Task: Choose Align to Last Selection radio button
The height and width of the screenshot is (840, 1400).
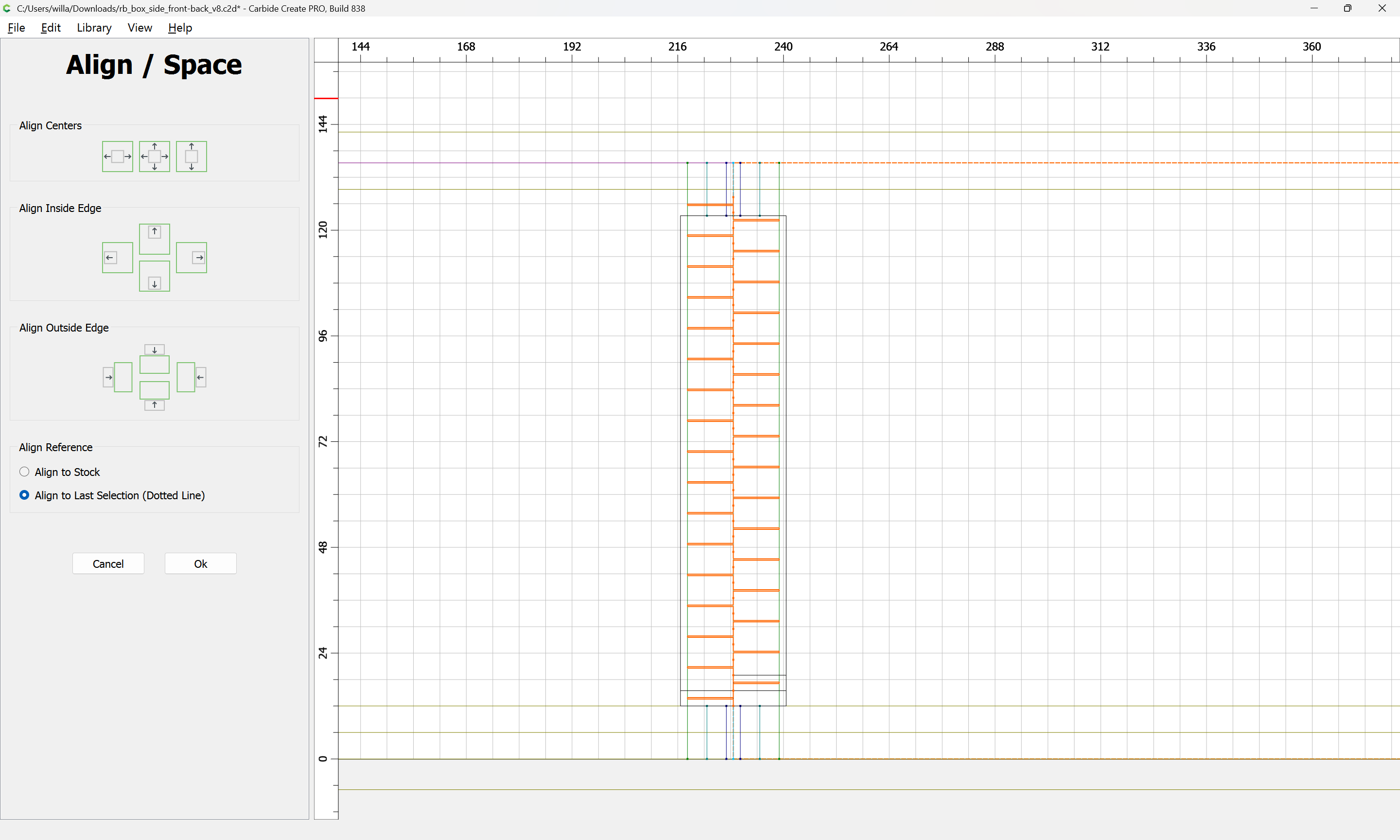Action: [24, 495]
